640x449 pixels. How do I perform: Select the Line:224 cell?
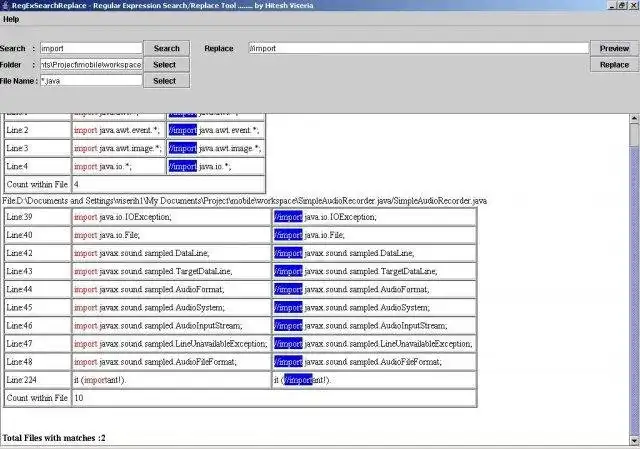[38, 380]
